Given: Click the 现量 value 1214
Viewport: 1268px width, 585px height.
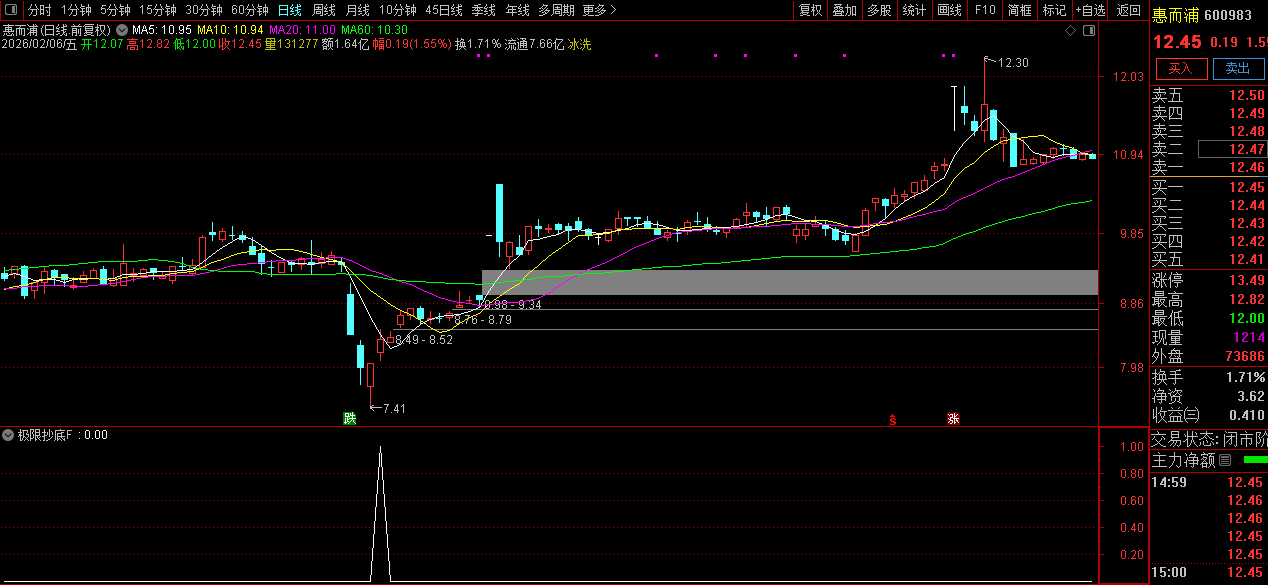Looking at the screenshot, I should [x=1248, y=338].
